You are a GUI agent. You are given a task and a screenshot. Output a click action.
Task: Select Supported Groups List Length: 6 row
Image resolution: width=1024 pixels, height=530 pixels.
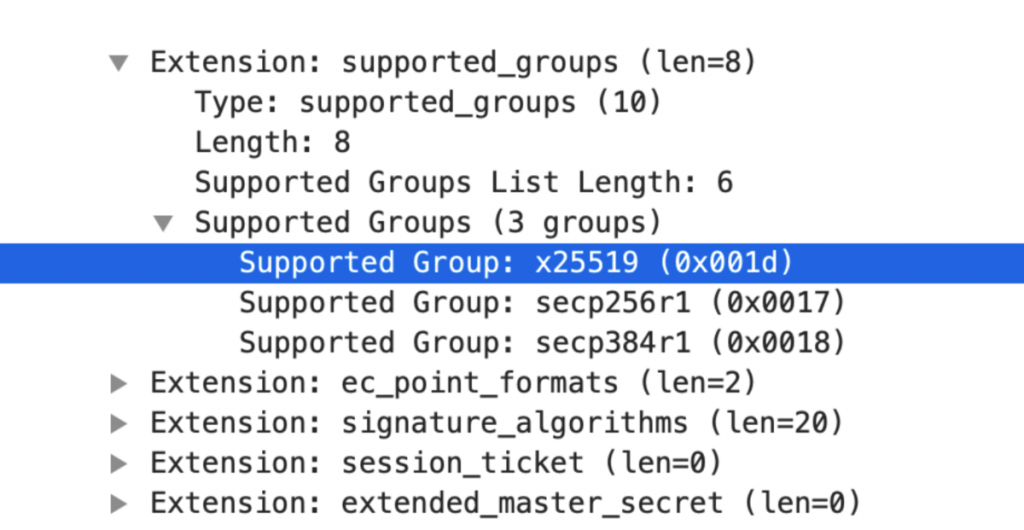tap(463, 183)
